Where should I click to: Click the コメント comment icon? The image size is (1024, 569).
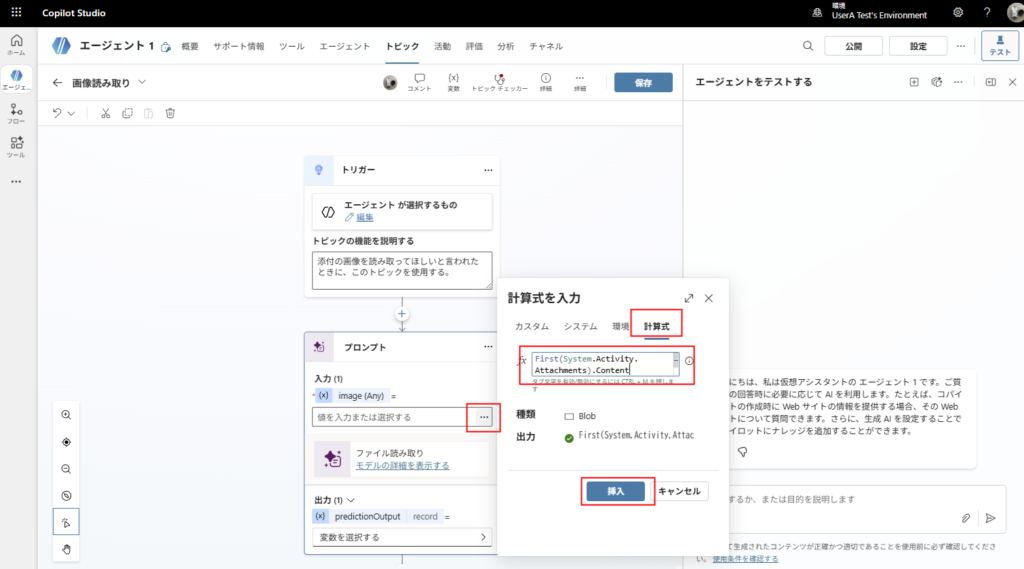[x=419, y=78]
